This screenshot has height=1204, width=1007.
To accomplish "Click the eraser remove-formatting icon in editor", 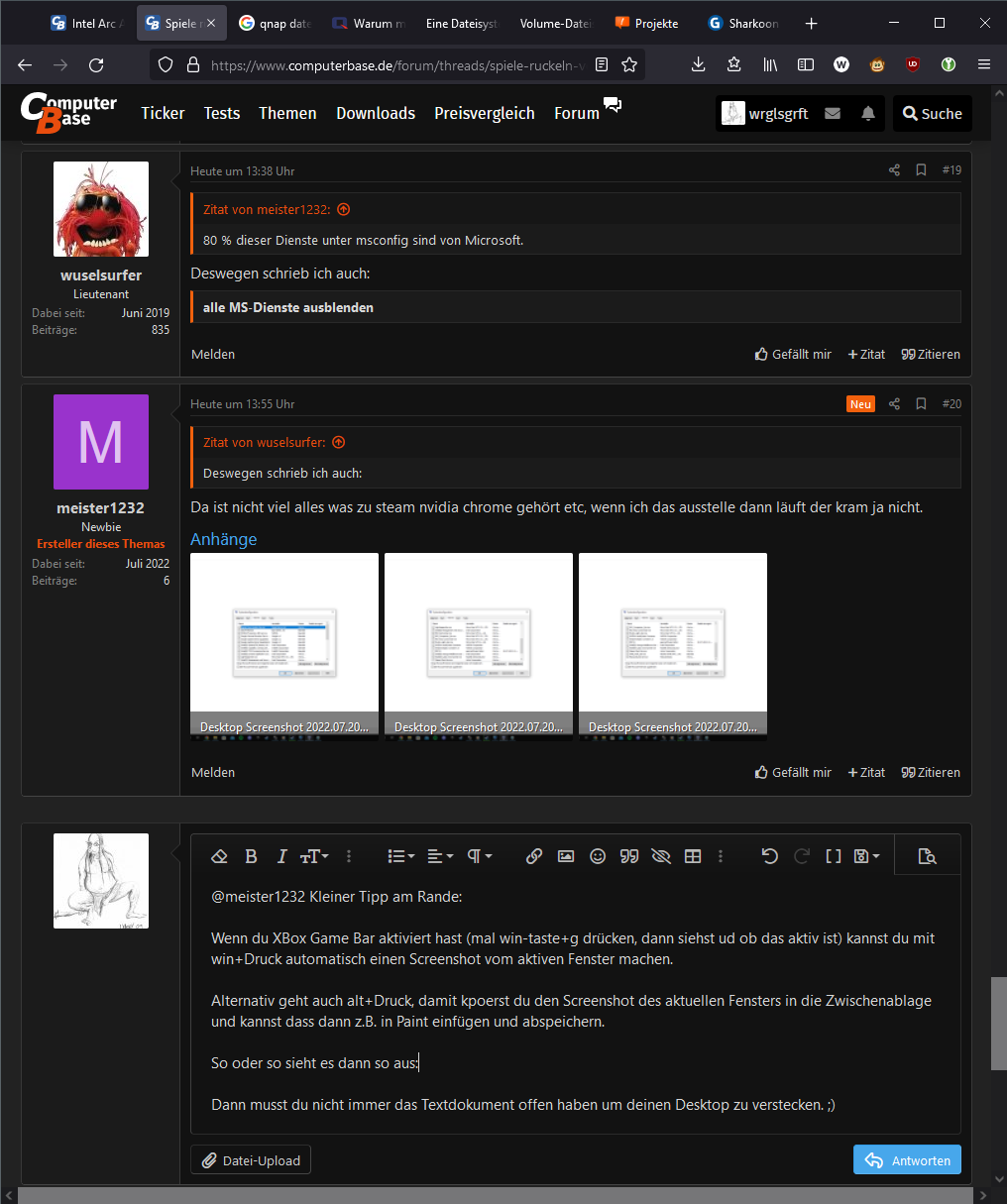I will pos(220,856).
